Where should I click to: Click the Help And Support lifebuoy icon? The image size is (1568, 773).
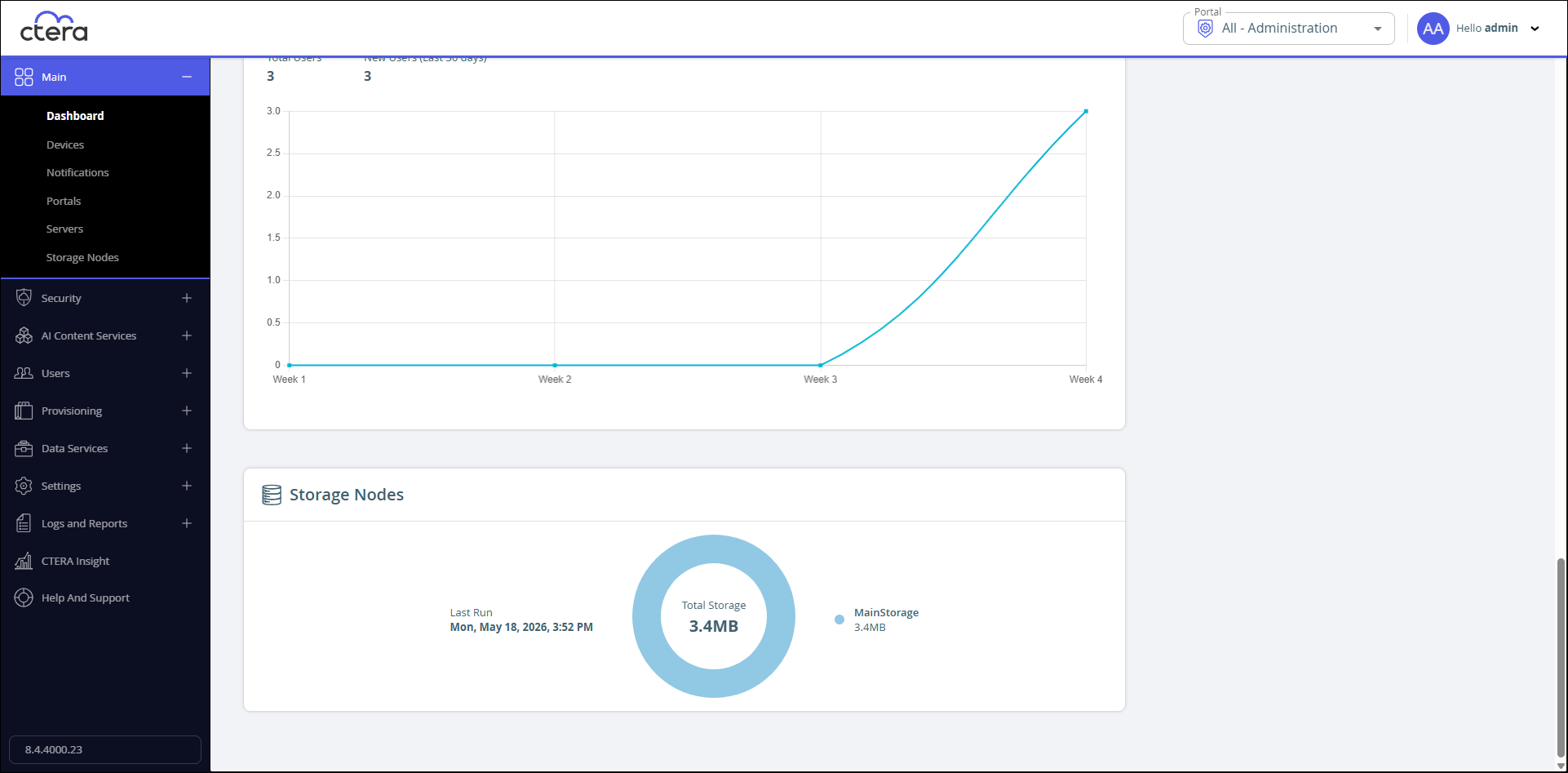point(24,598)
